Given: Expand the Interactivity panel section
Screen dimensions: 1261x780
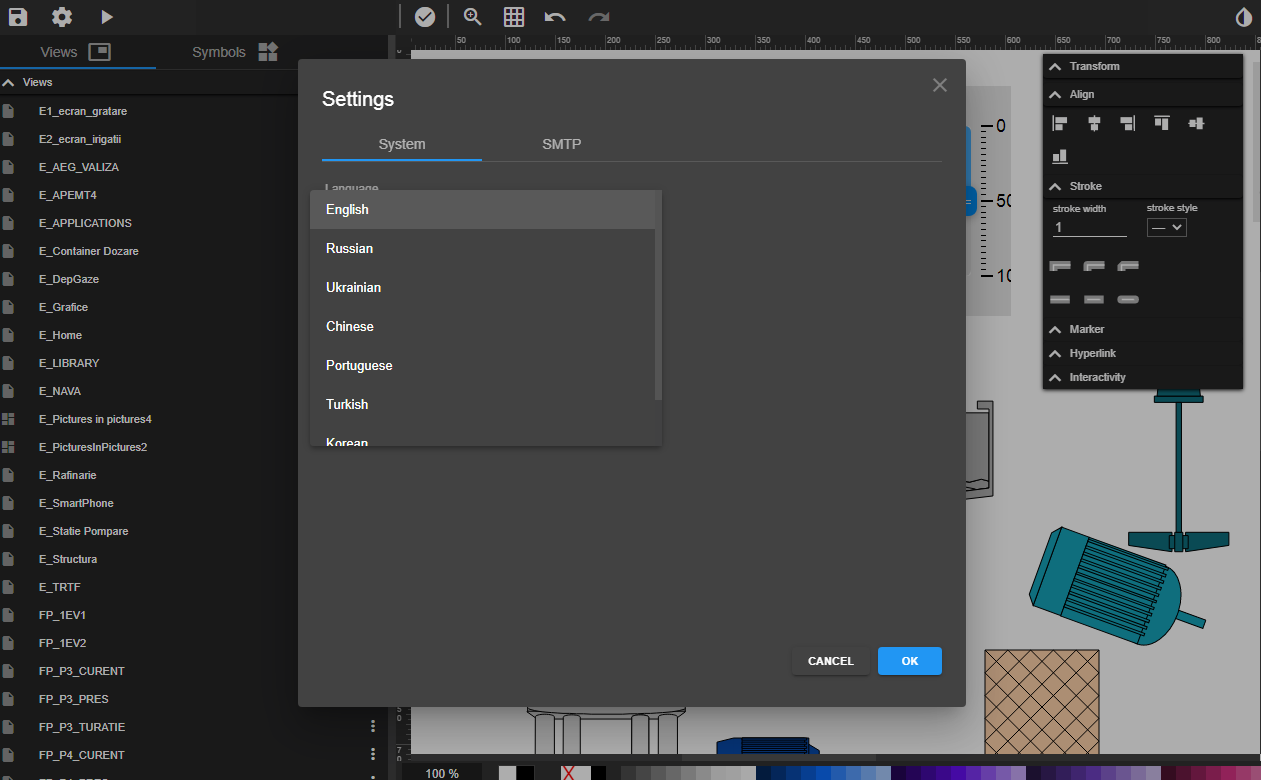Looking at the screenshot, I should tap(1097, 377).
